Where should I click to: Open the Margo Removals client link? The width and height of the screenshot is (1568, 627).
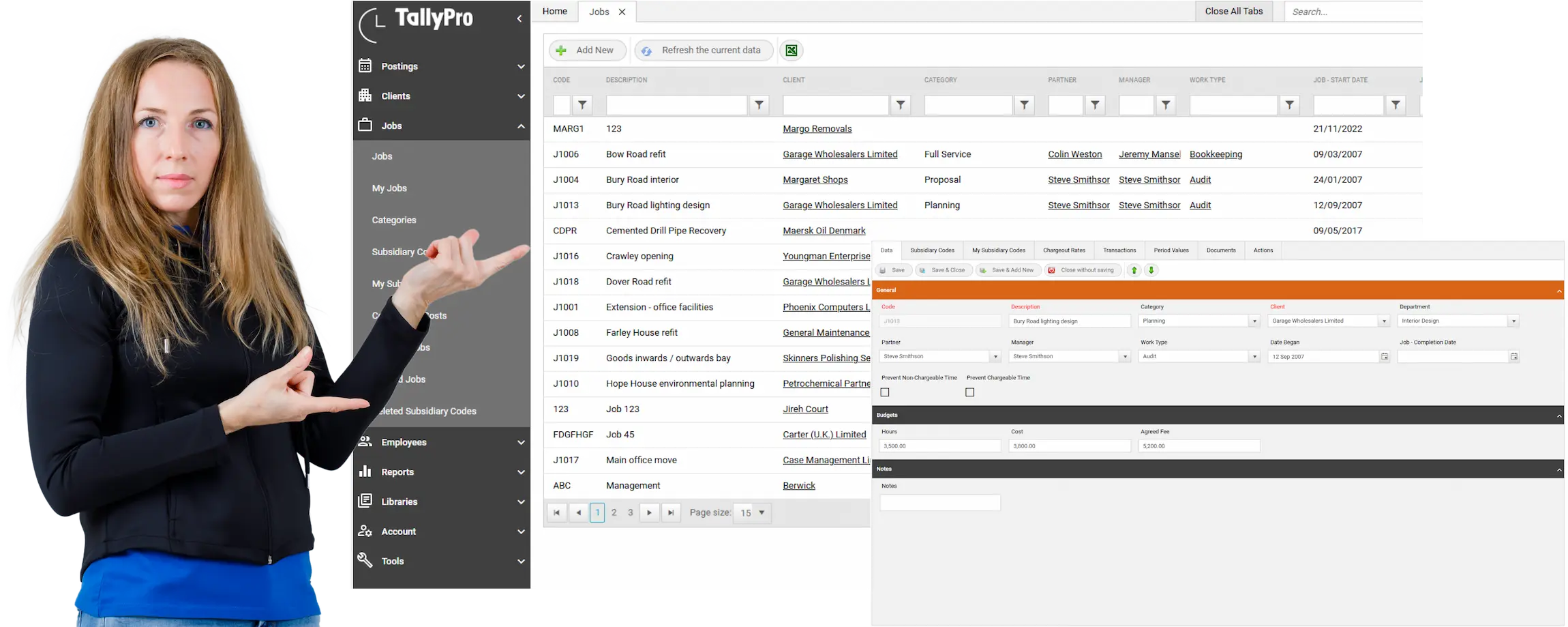point(817,129)
